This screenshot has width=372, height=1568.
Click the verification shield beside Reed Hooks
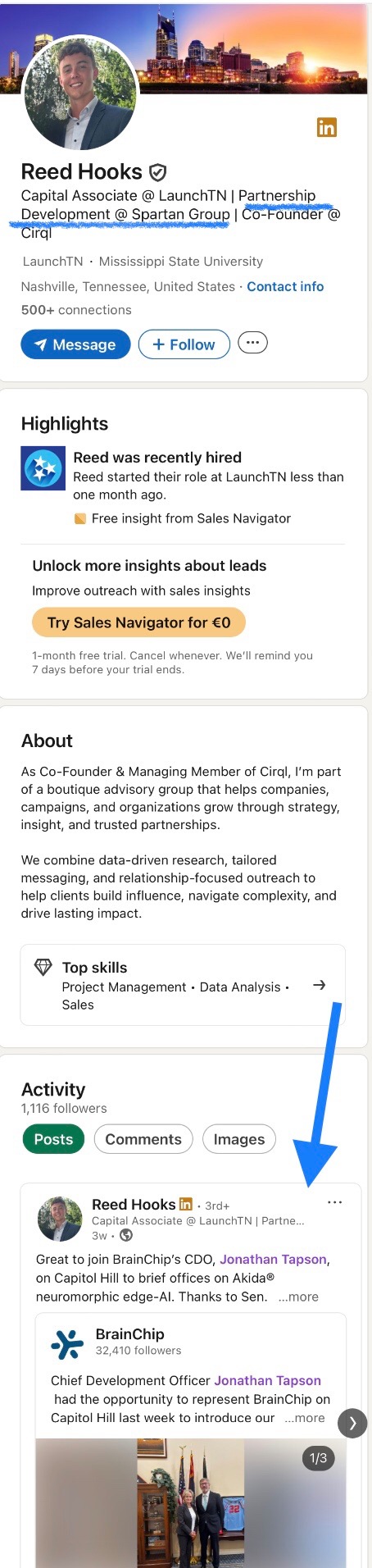pos(157,172)
